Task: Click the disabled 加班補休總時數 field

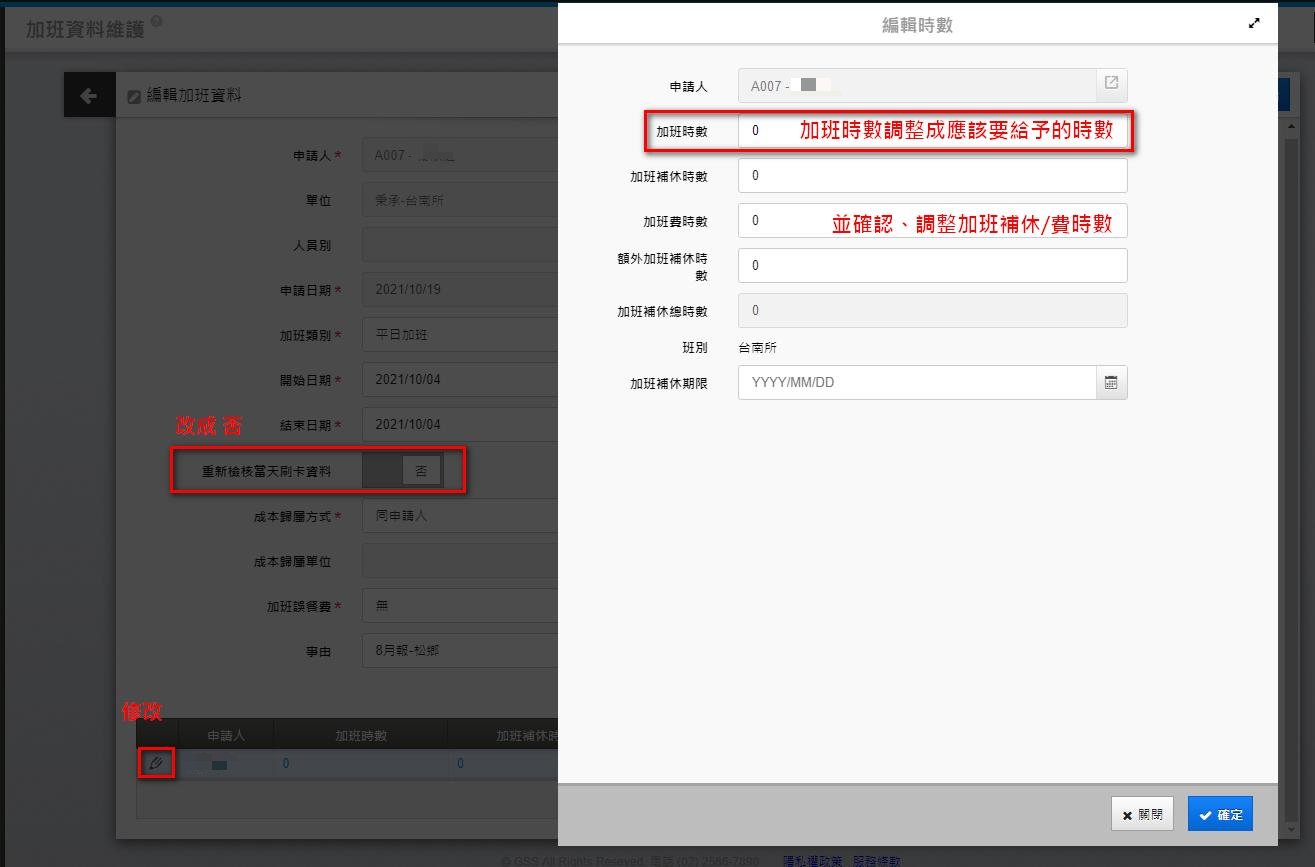Action: coord(932,310)
